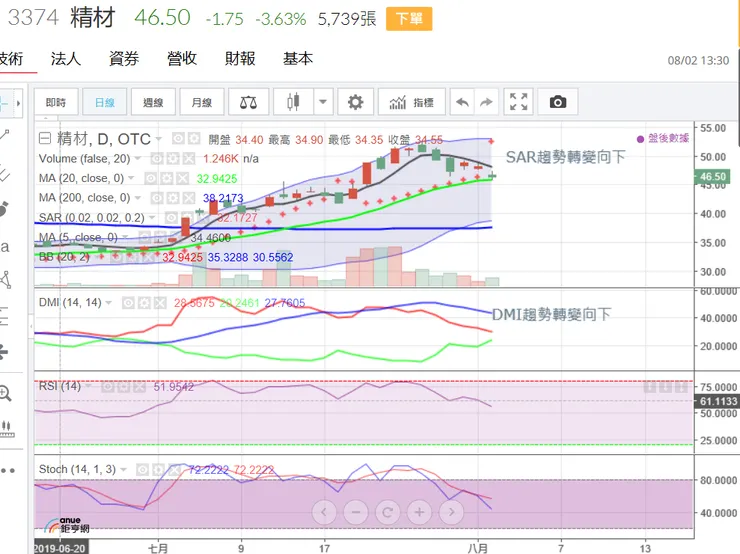Select the pitchfork lines tool
This screenshot has width=740, height=554.
click(4, 173)
